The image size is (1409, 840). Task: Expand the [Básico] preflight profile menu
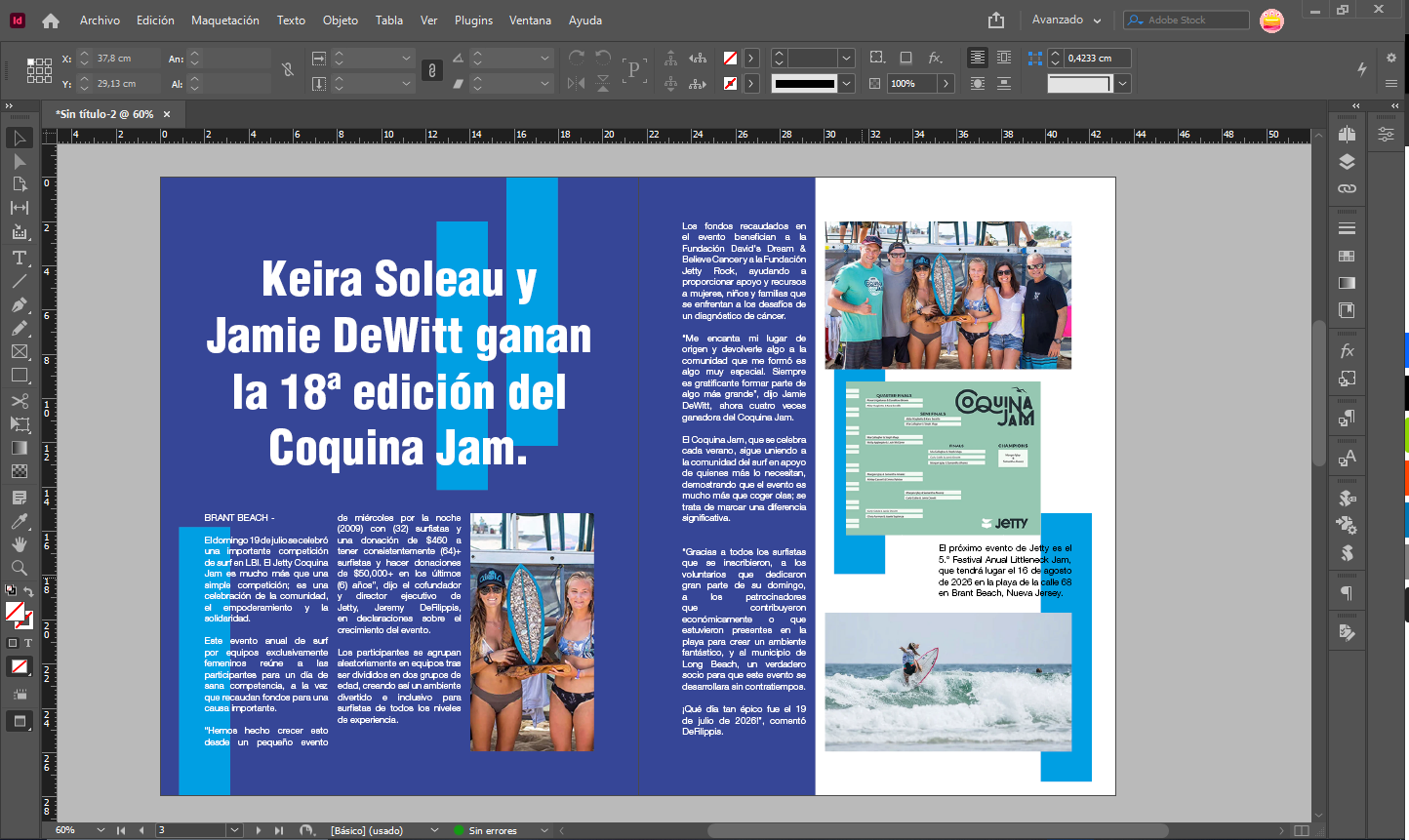pyautogui.click(x=434, y=830)
